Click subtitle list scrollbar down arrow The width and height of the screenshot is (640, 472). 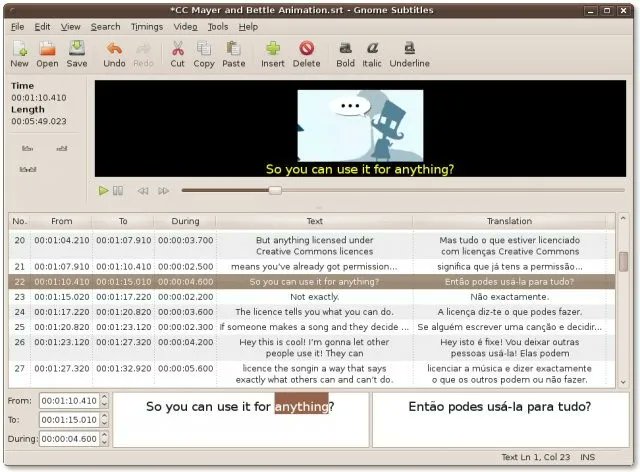coord(623,382)
